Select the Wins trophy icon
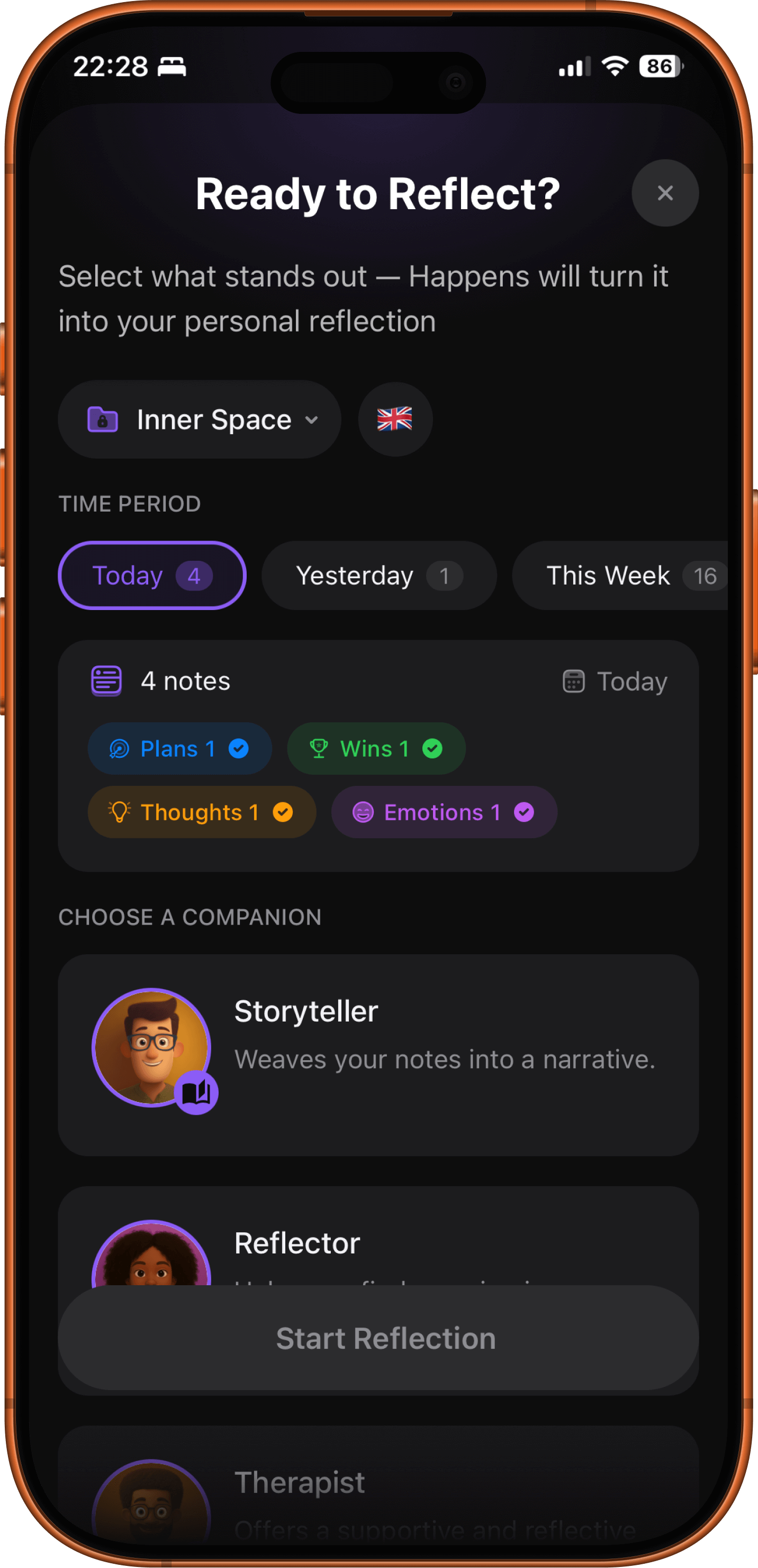This screenshot has height=1568, width=758. tap(319, 749)
